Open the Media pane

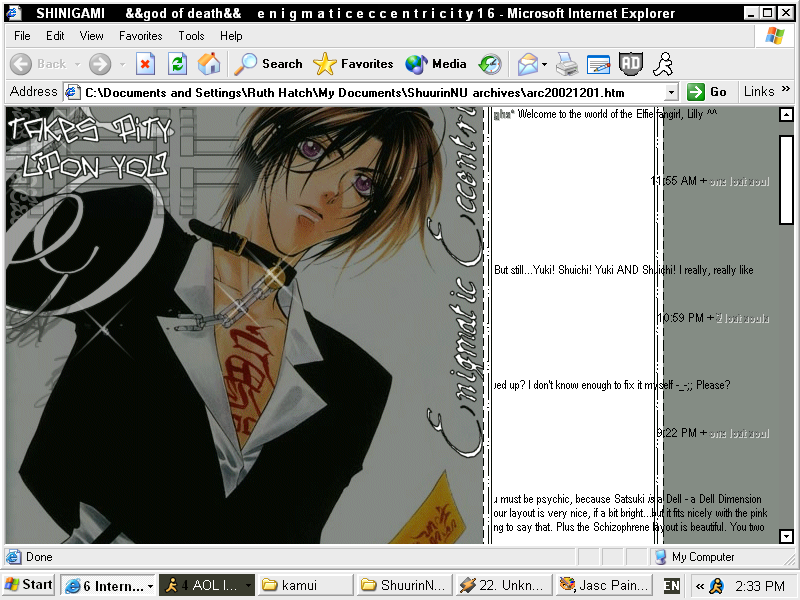click(x=436, y=64)
